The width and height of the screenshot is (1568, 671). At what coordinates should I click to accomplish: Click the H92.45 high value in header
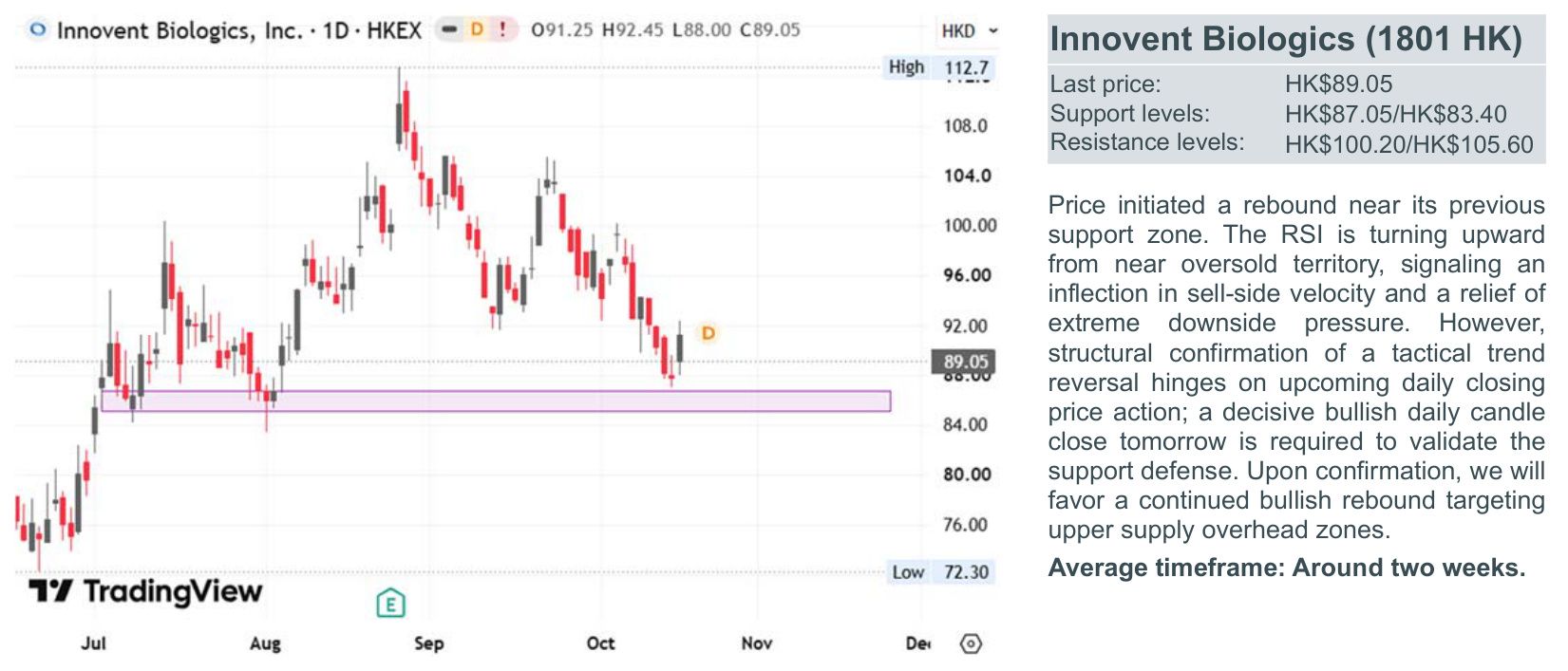[633, 29]
